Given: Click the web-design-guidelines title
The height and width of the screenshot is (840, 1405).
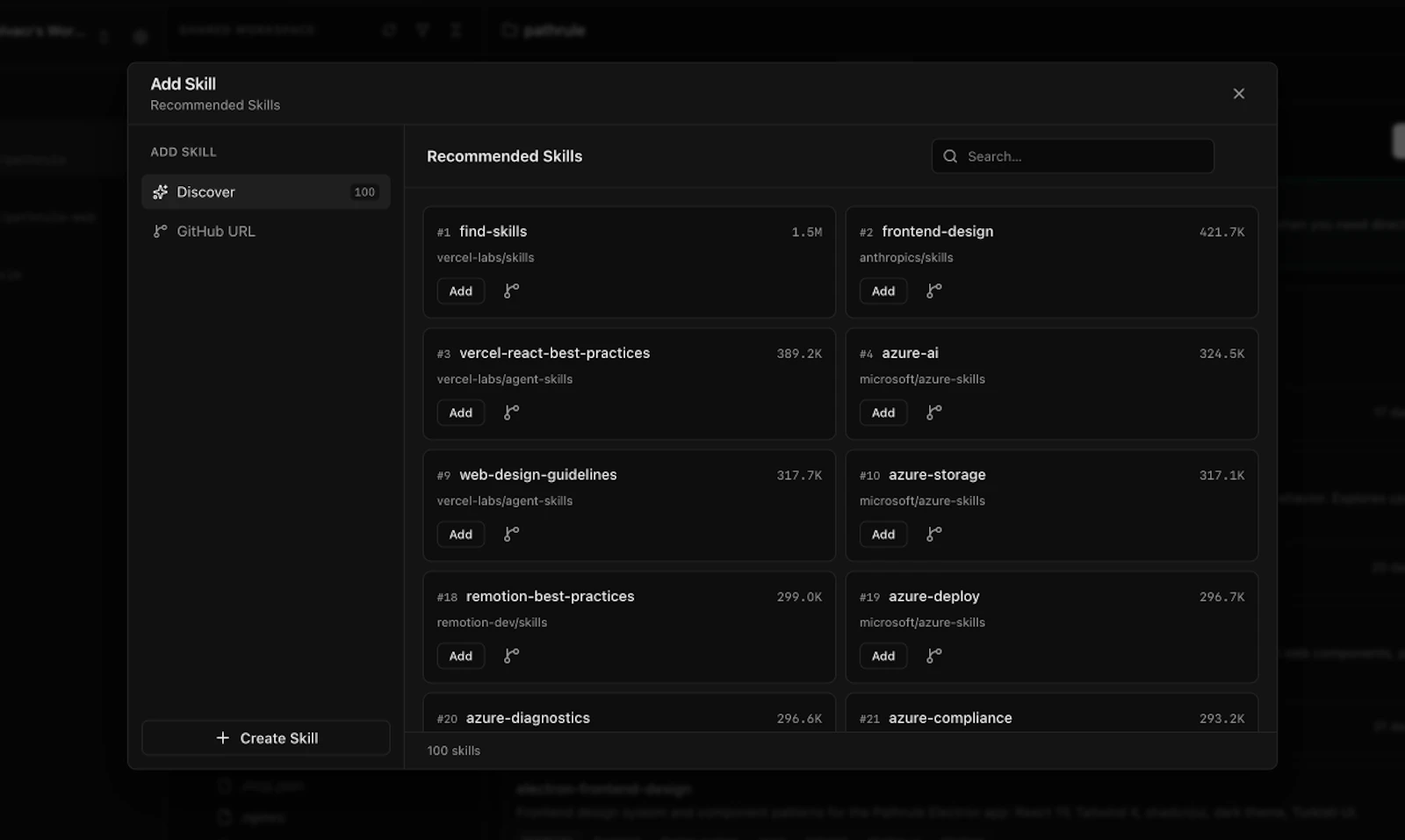Looking at the screenshot, I should tap(537, 475).
